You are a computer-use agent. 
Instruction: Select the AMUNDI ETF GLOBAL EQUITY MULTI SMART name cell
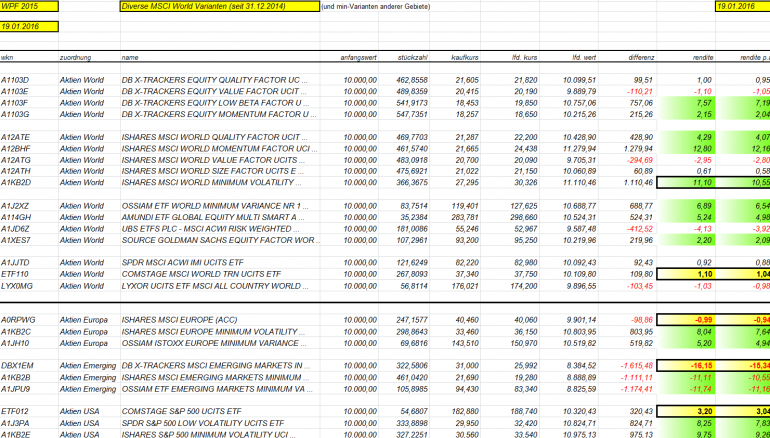coord(220,217)
